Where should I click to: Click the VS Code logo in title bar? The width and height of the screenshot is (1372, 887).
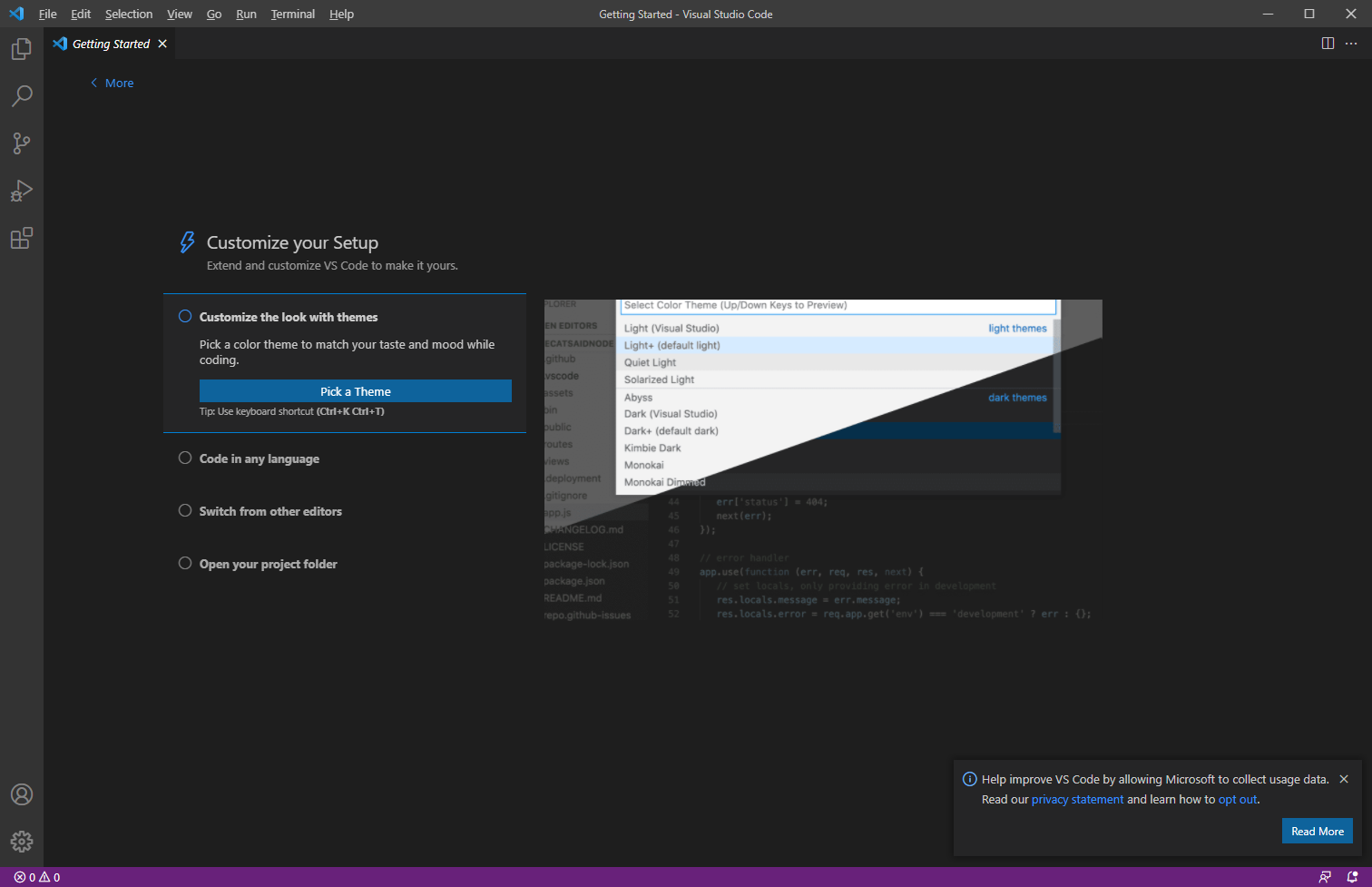16,14
